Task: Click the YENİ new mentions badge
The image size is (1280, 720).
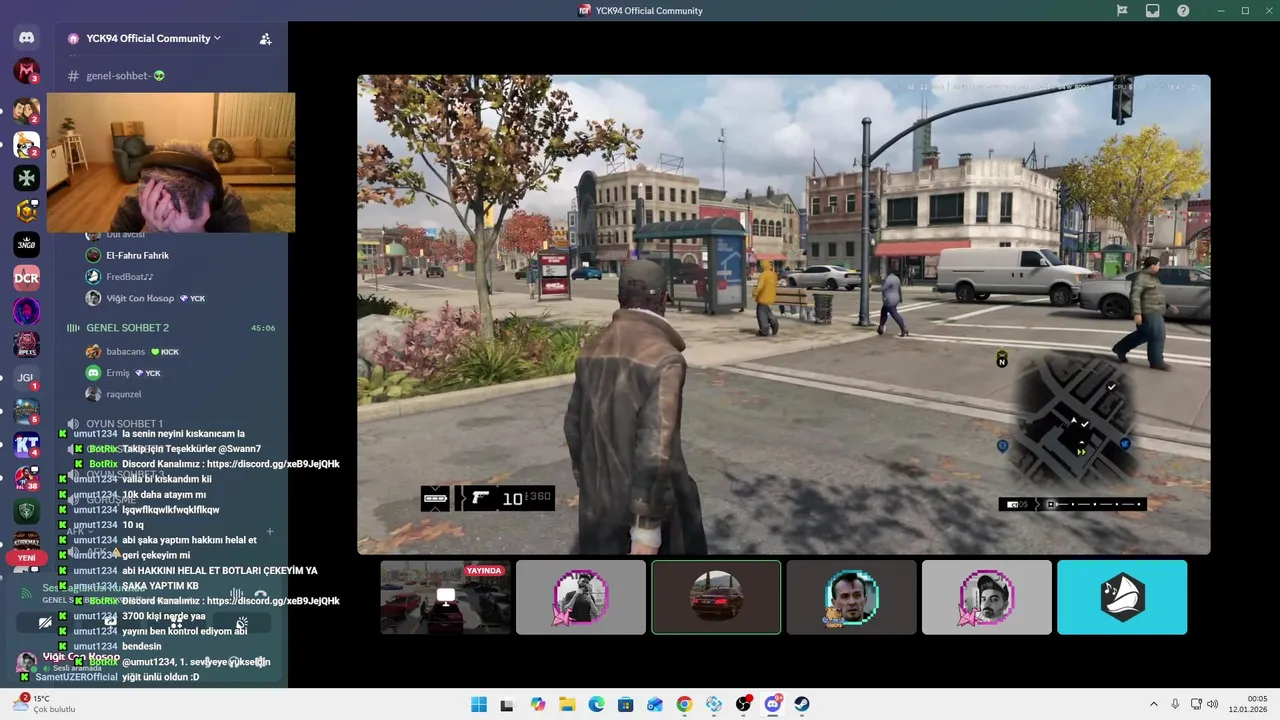Action: 26,558
